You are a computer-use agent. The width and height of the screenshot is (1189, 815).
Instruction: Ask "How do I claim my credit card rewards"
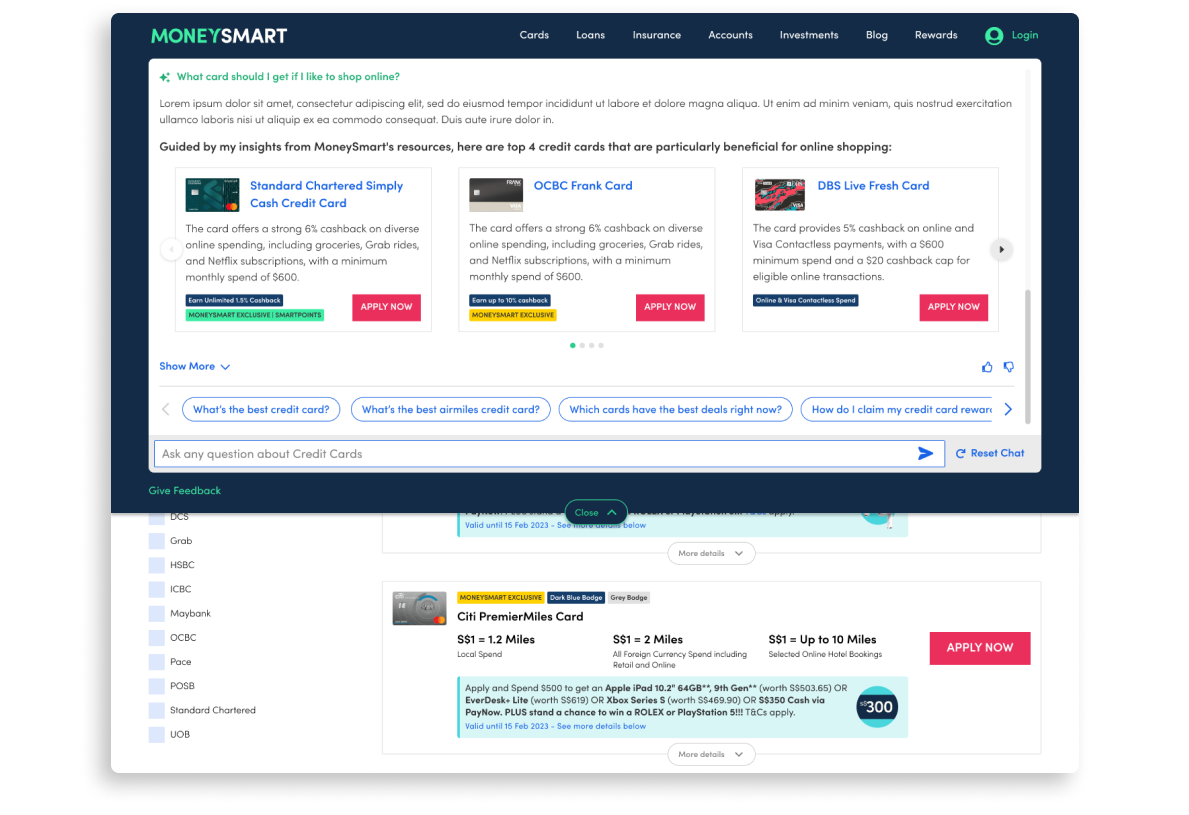click(x=897, y=409)
